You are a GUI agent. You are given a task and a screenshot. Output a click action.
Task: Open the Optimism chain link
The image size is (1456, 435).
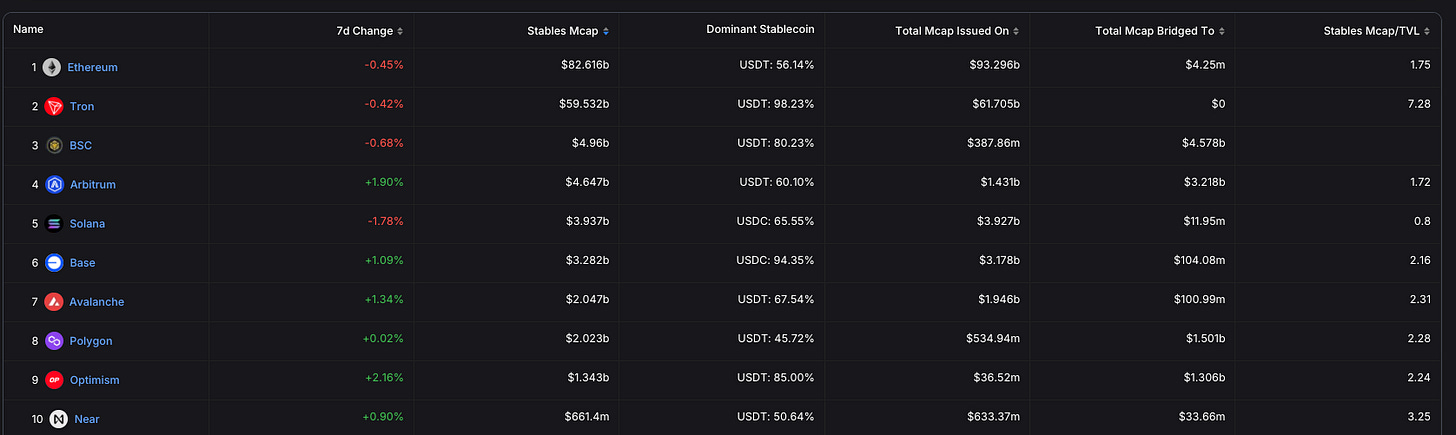click(95, 380)
